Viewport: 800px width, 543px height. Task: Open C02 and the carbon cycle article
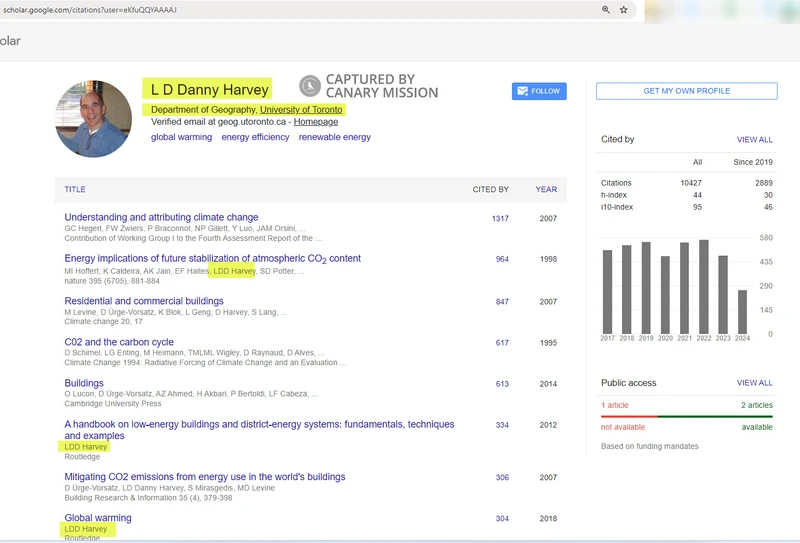pos(119,342)
